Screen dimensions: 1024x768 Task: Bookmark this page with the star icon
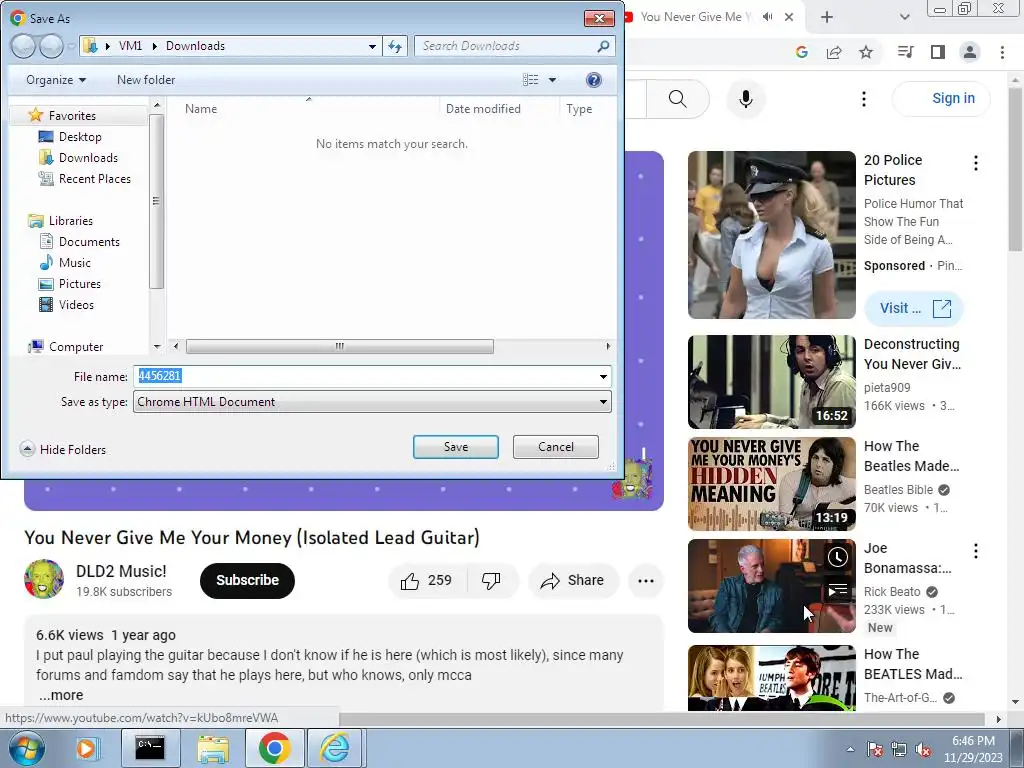(x=866, y=52)
